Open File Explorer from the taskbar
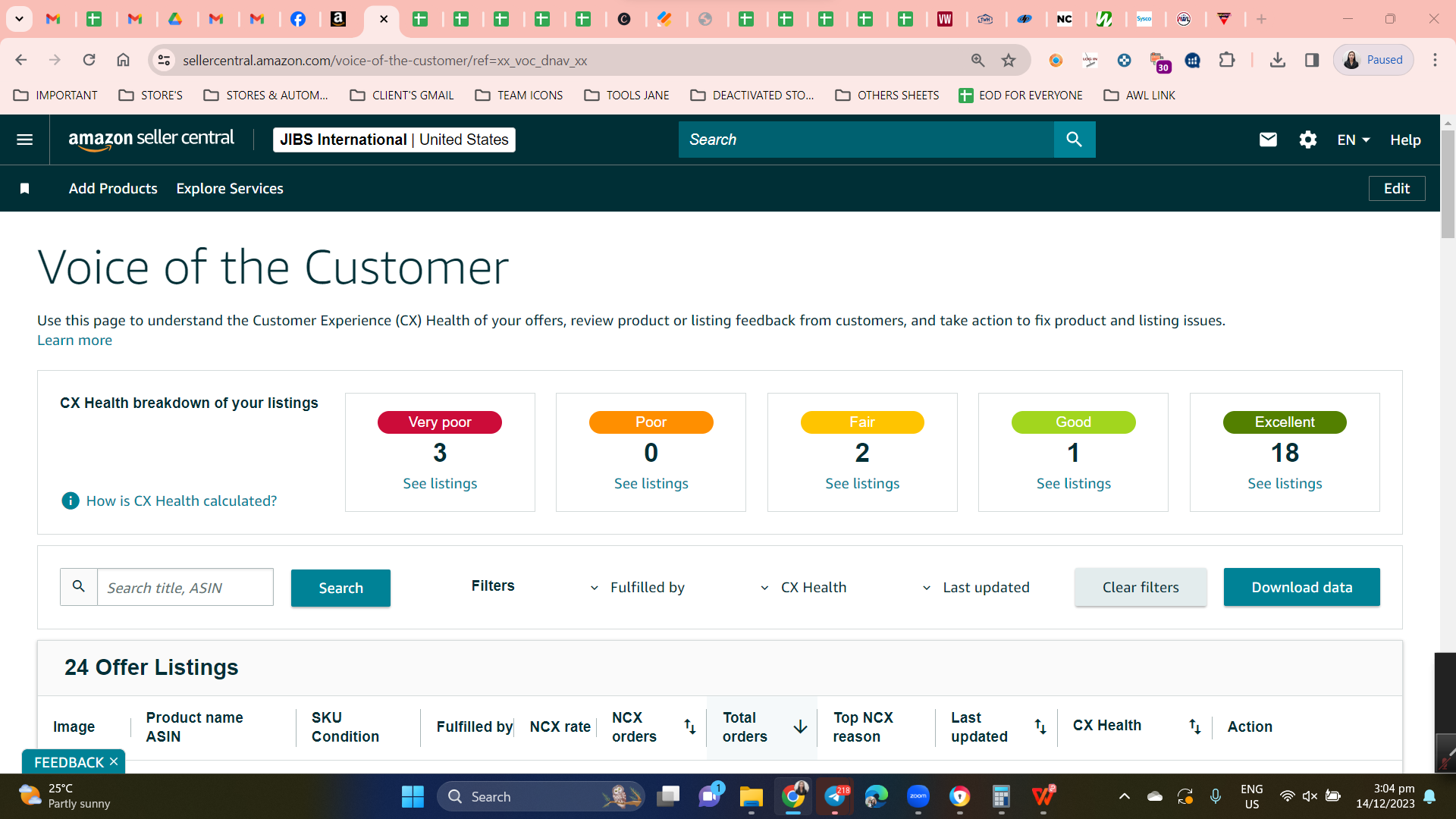 point(751,796)
